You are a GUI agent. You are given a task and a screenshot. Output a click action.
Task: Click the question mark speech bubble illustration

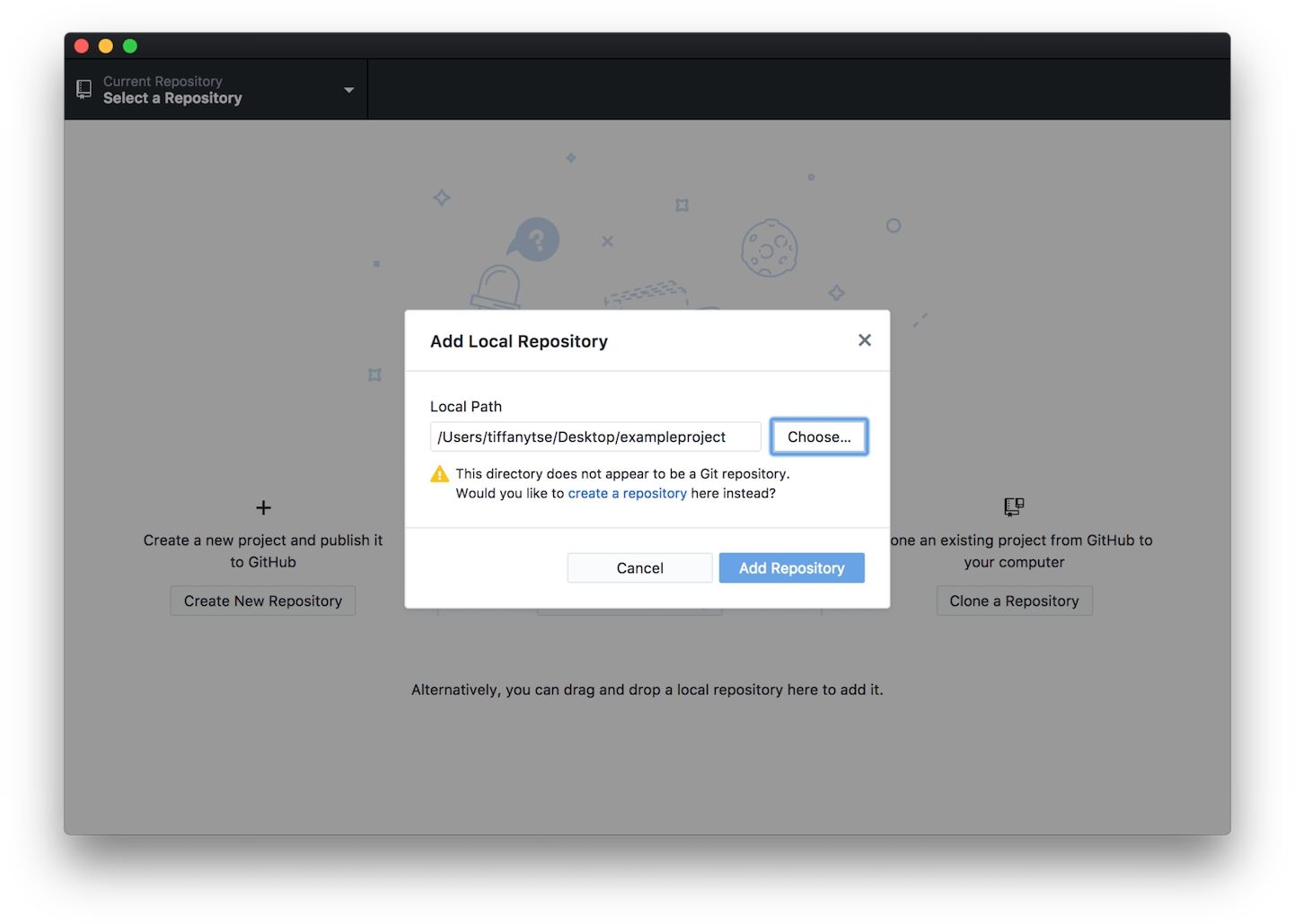(535, 240)
